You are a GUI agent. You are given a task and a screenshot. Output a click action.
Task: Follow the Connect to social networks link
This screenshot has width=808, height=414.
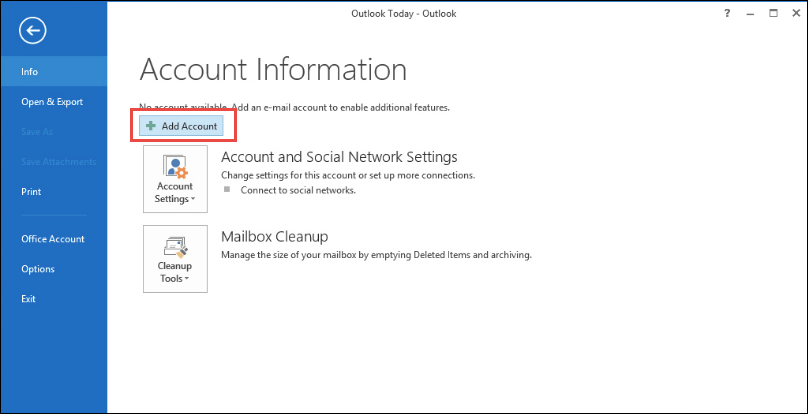(x=298, y=190)
